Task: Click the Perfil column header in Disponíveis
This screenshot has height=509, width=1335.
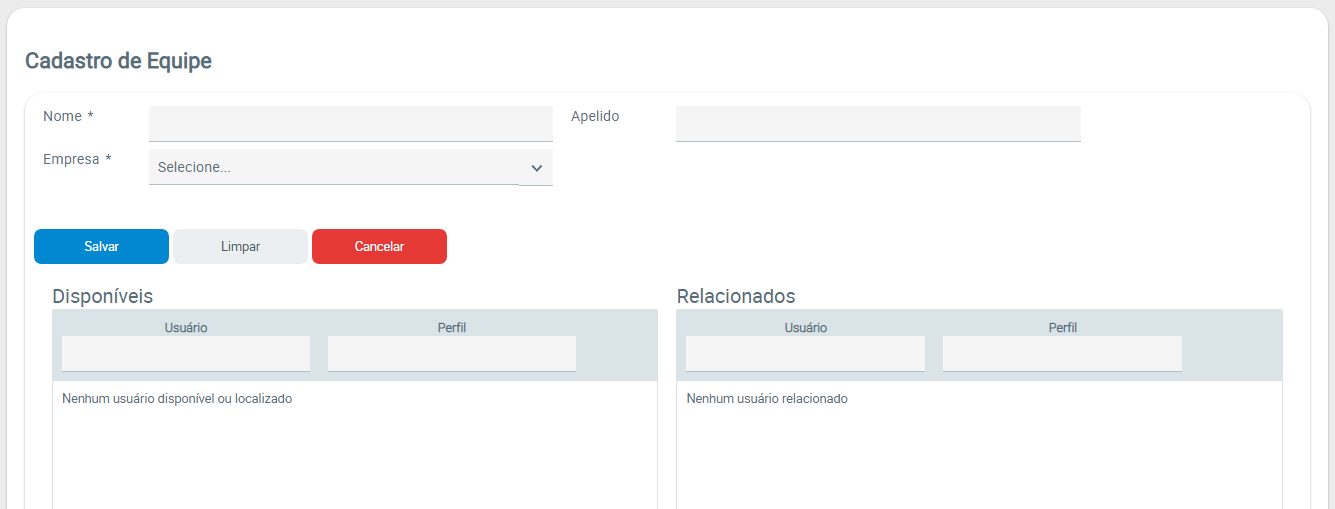Action: coord(452,327)
